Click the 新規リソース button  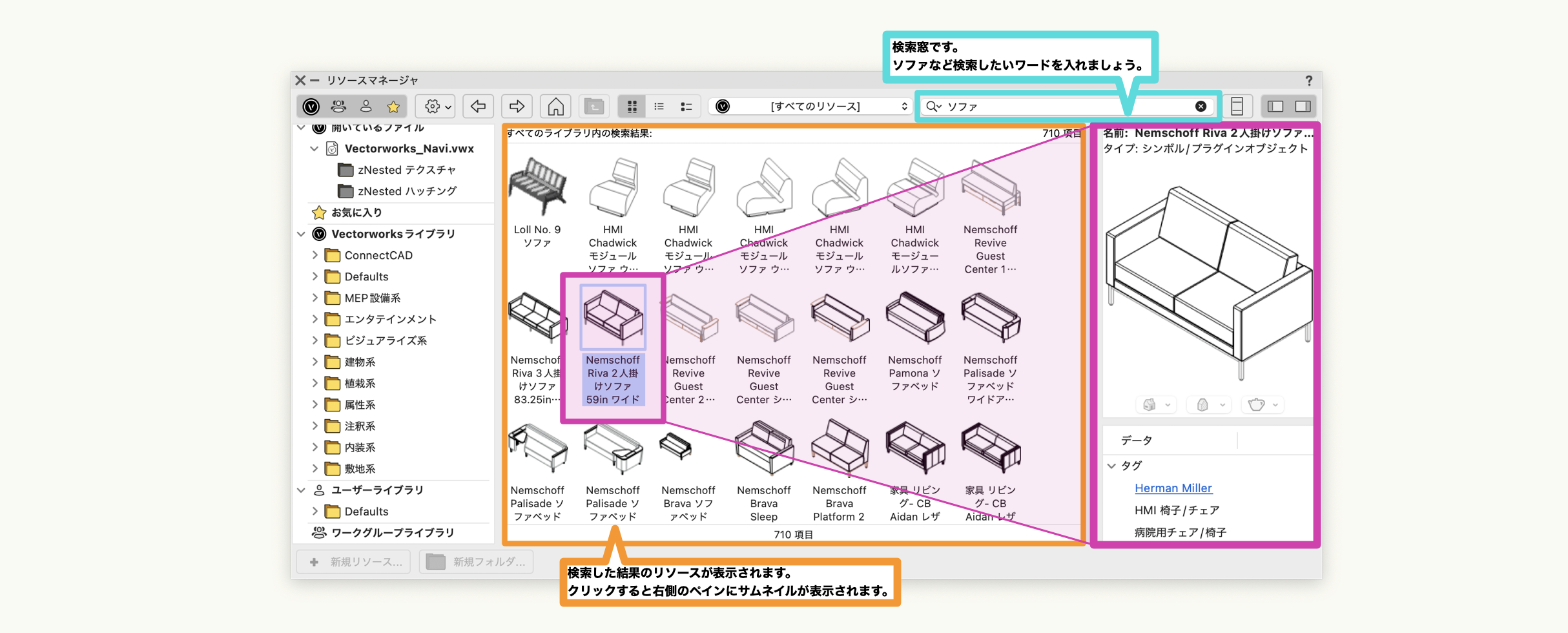click(x=357, y=562)
